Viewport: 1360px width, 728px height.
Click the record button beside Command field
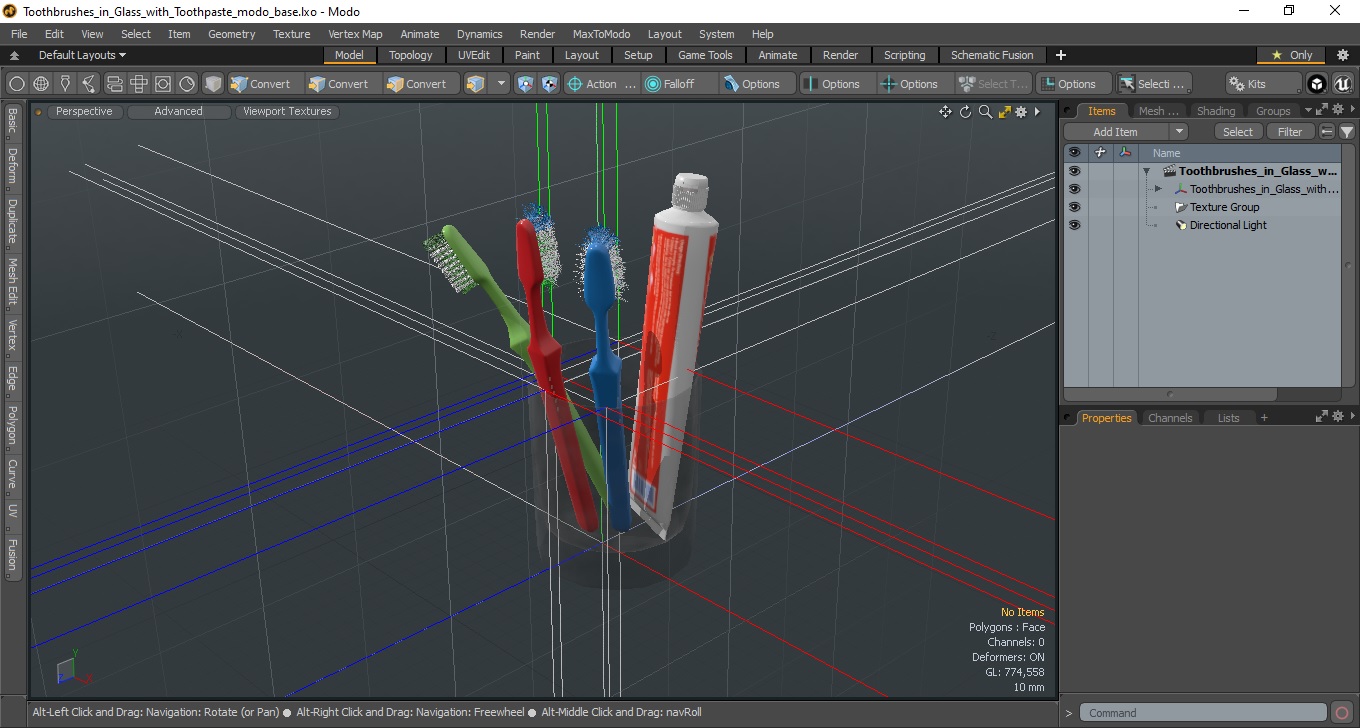[1342, 713]
